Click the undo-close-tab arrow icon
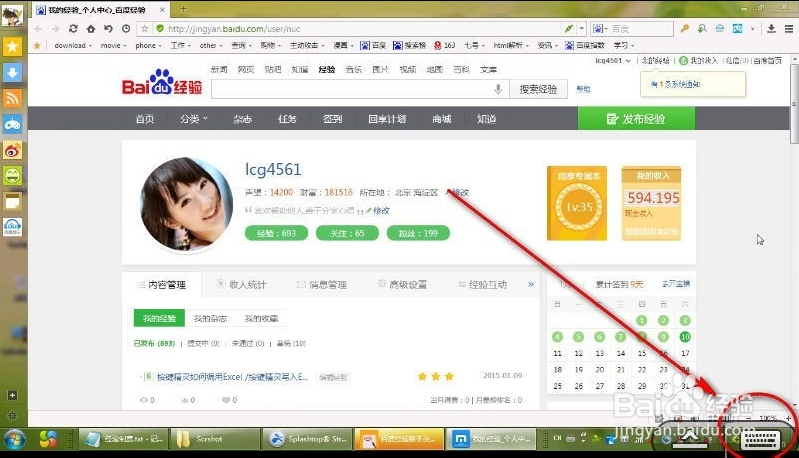799x458 pixels. click(x=109, y=29)
